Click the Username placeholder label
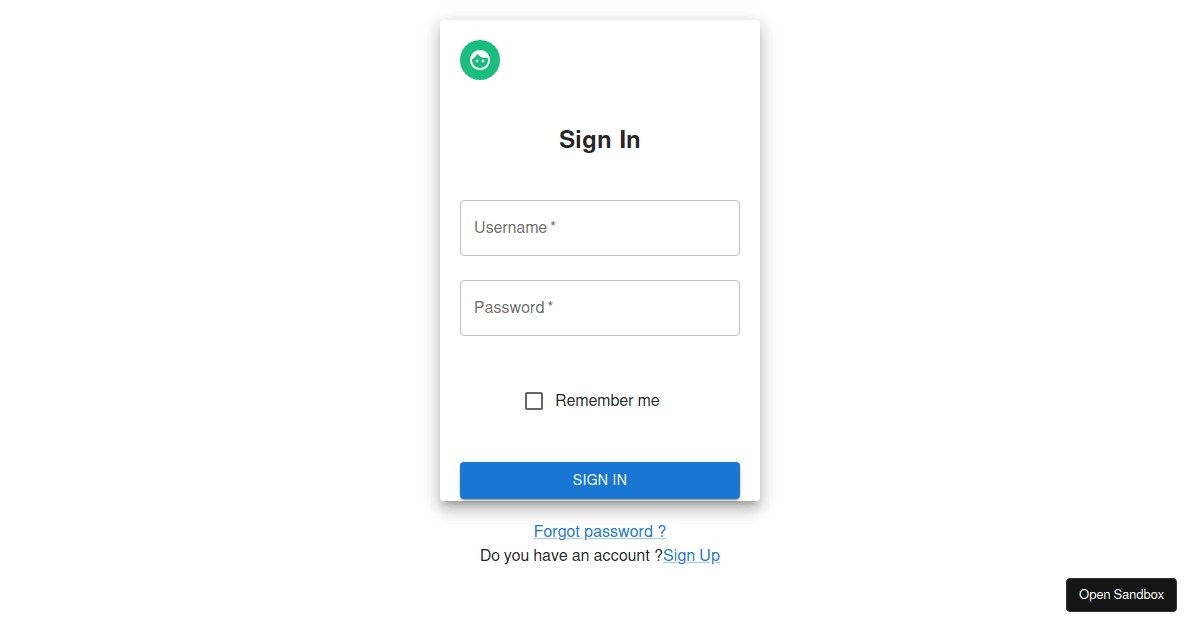 point(510,228)
